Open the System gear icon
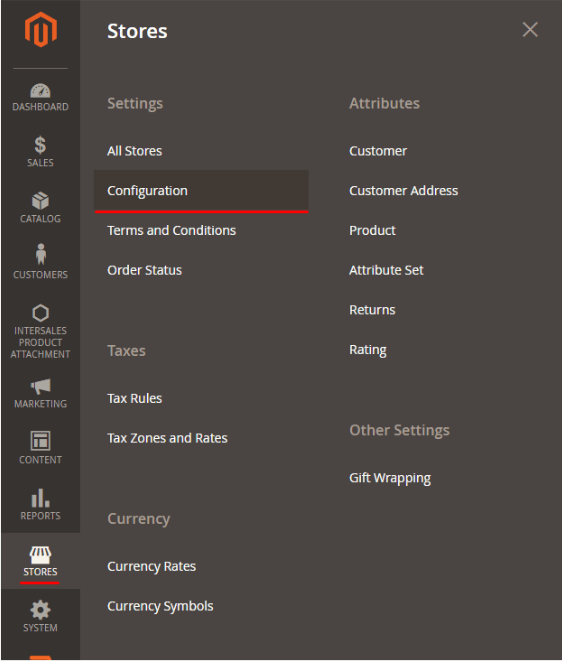 coord(40,610)
